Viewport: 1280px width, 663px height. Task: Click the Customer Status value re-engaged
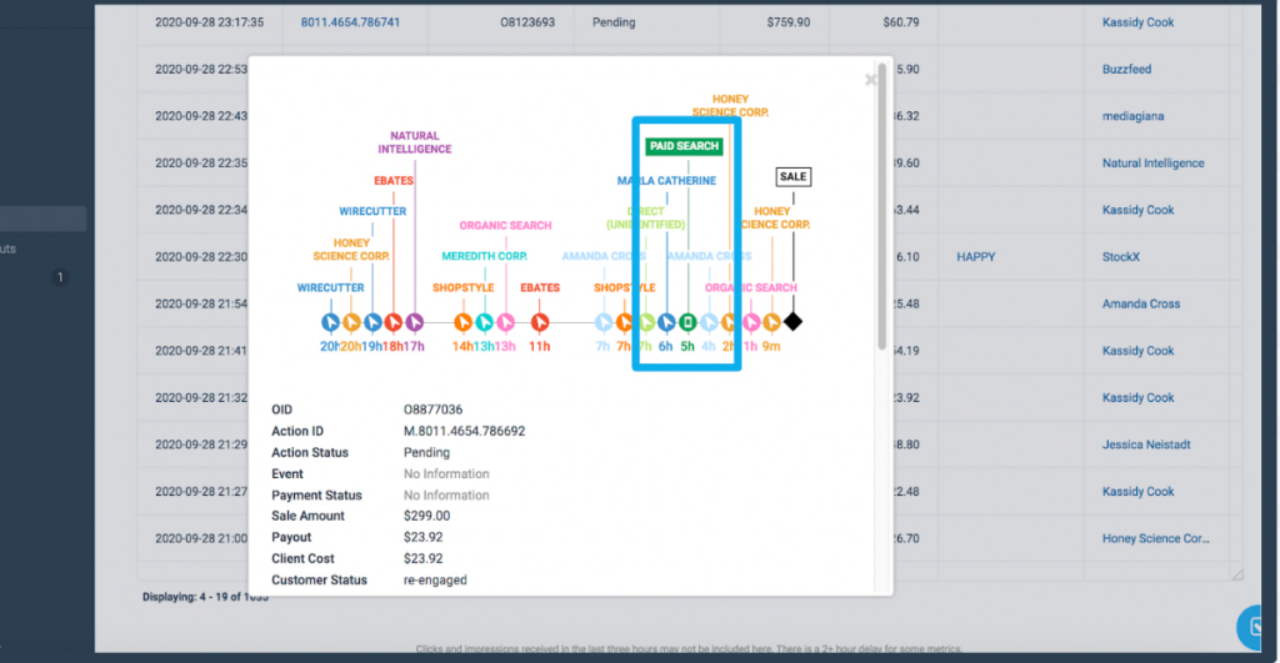point(435,580)
